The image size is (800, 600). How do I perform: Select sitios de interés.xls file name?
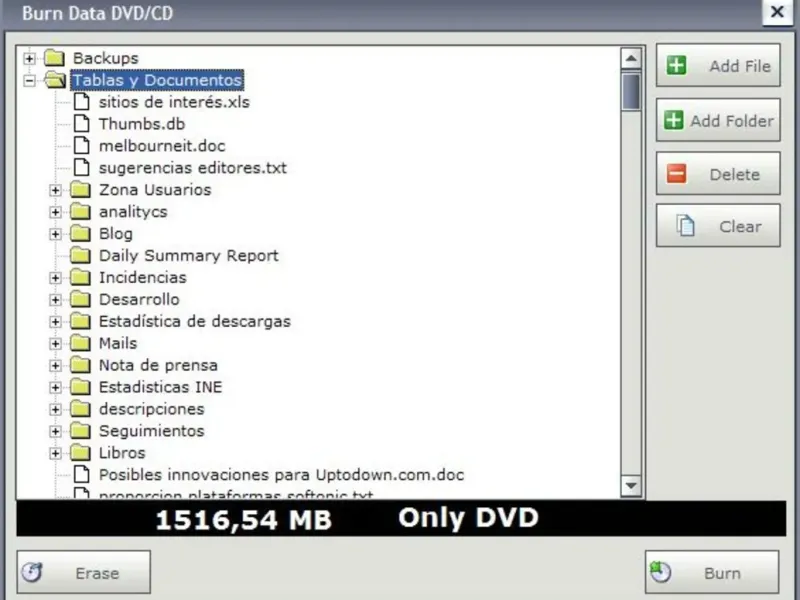(174, 102)
